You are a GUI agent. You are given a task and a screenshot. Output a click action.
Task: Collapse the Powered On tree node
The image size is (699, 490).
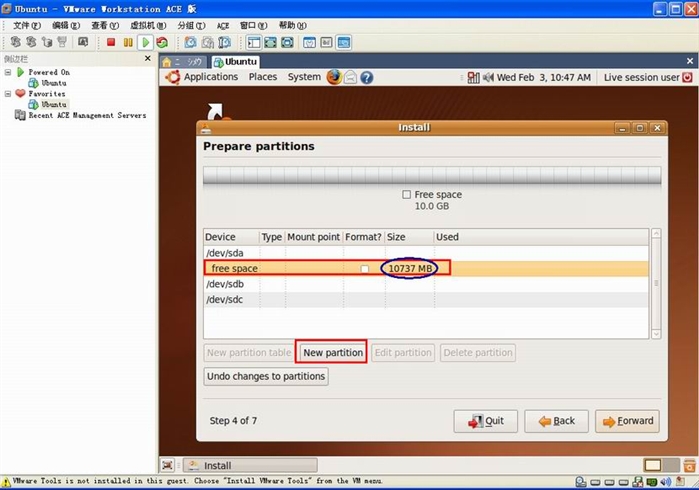8,72
